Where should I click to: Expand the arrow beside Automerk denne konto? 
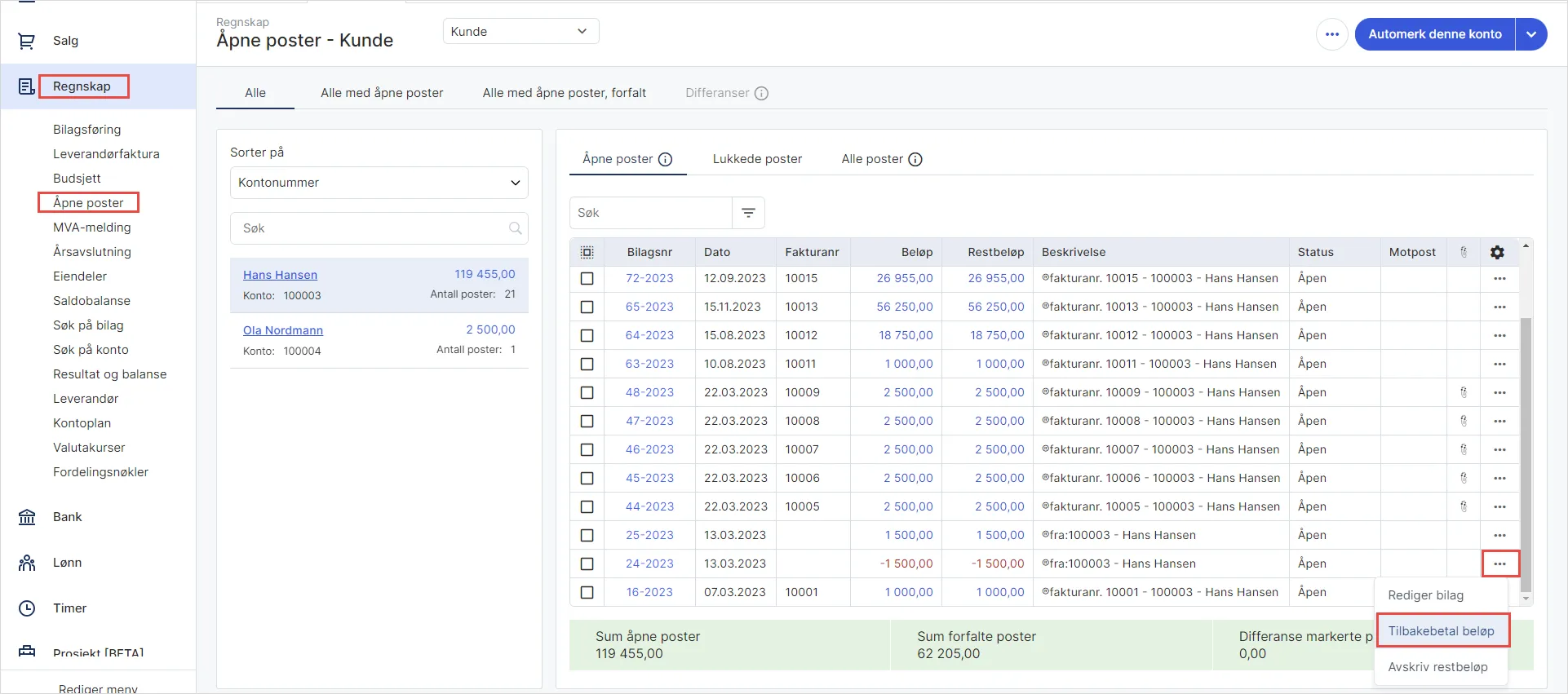(x=1531, y=34)
